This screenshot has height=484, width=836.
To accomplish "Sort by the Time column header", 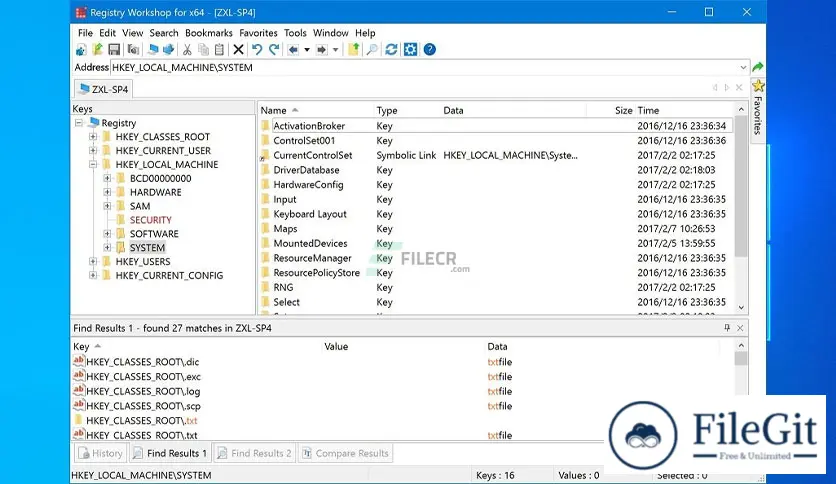I will click(x=685, y=110).
